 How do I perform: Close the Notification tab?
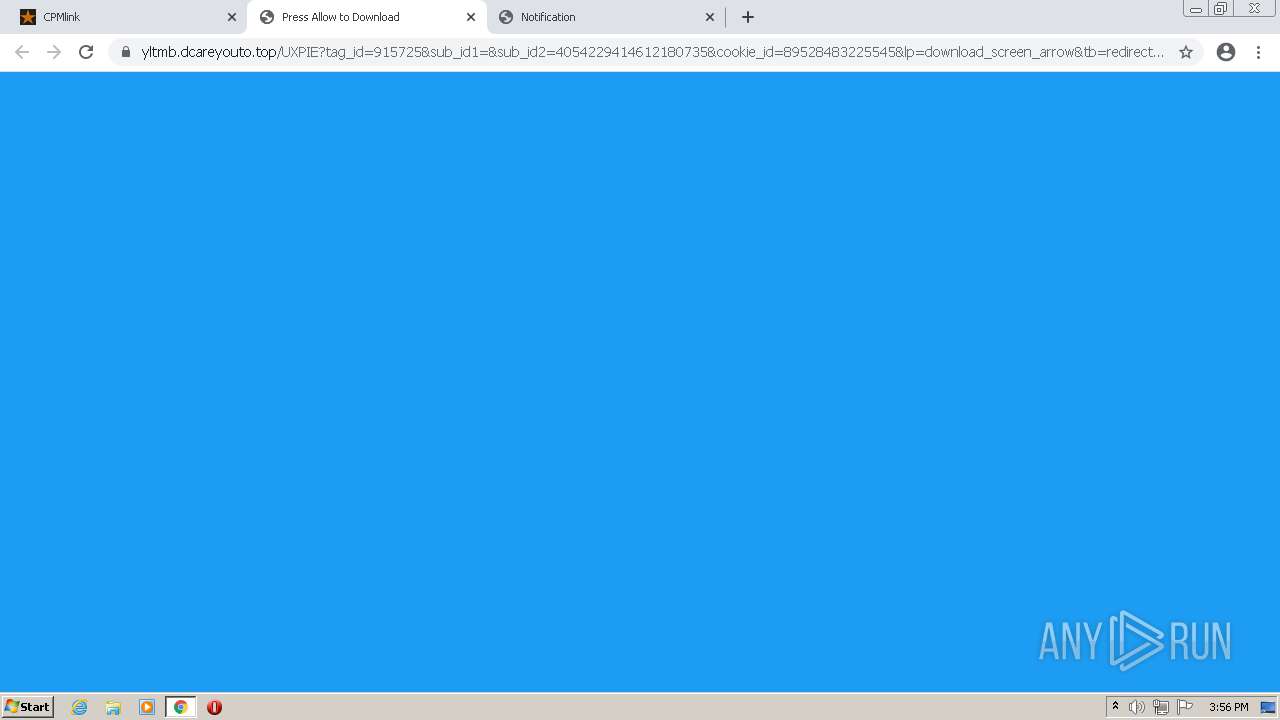(x=710, y=17)
